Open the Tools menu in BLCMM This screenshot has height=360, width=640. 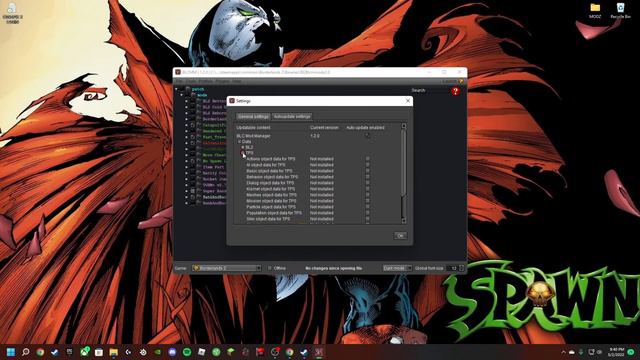[x=191, y=81]
